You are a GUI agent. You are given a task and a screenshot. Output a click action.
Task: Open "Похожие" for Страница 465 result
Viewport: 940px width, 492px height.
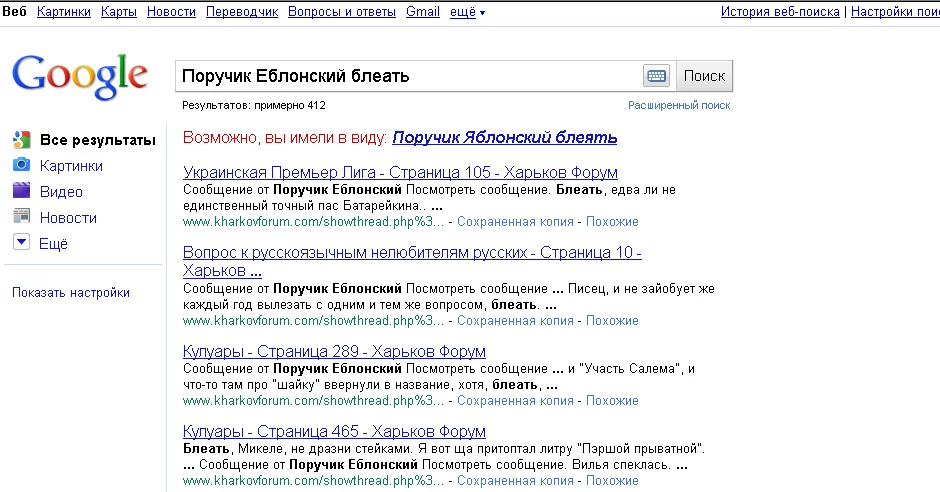[612, 481]
